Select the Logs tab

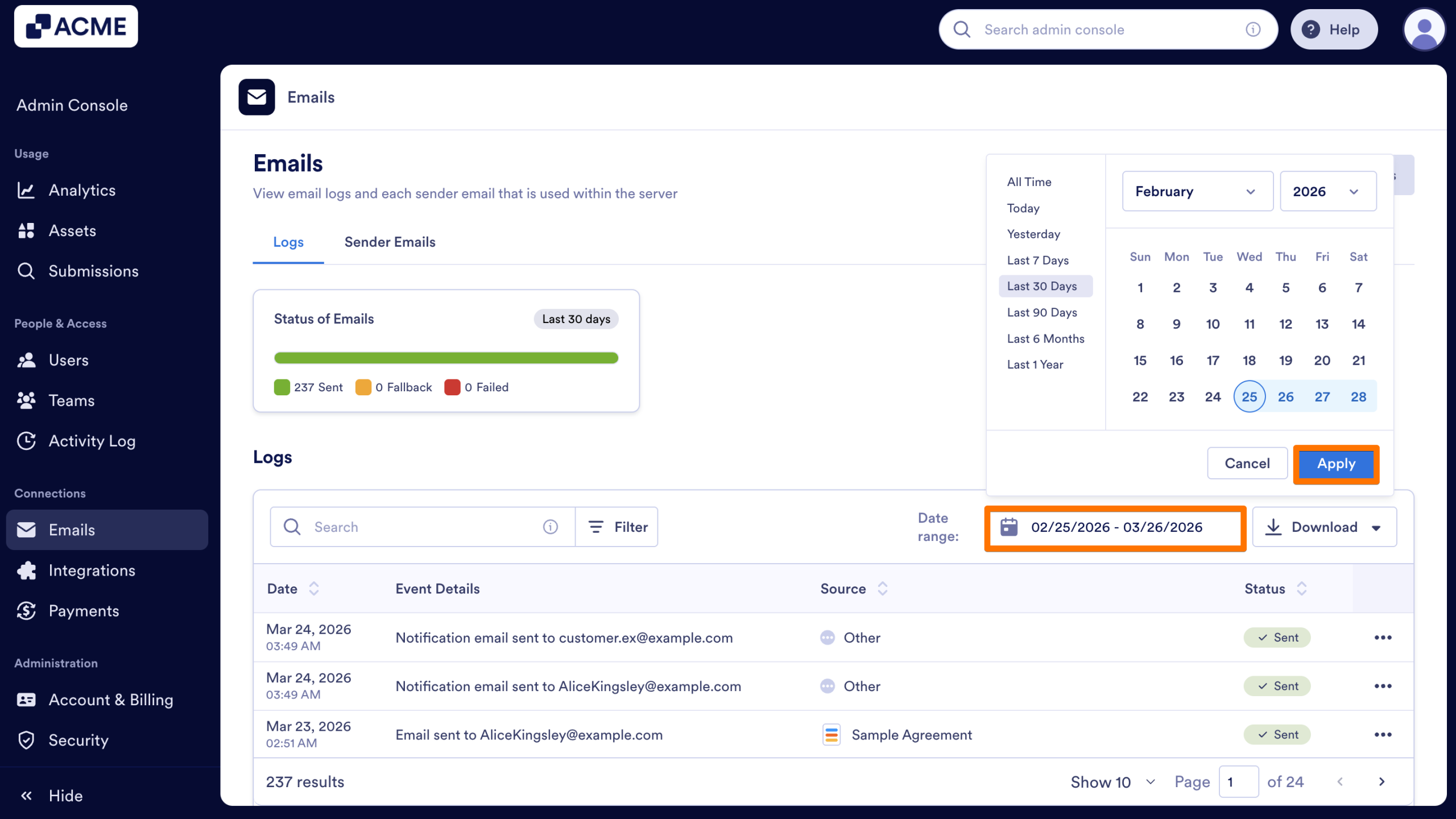tap(288, 242)
